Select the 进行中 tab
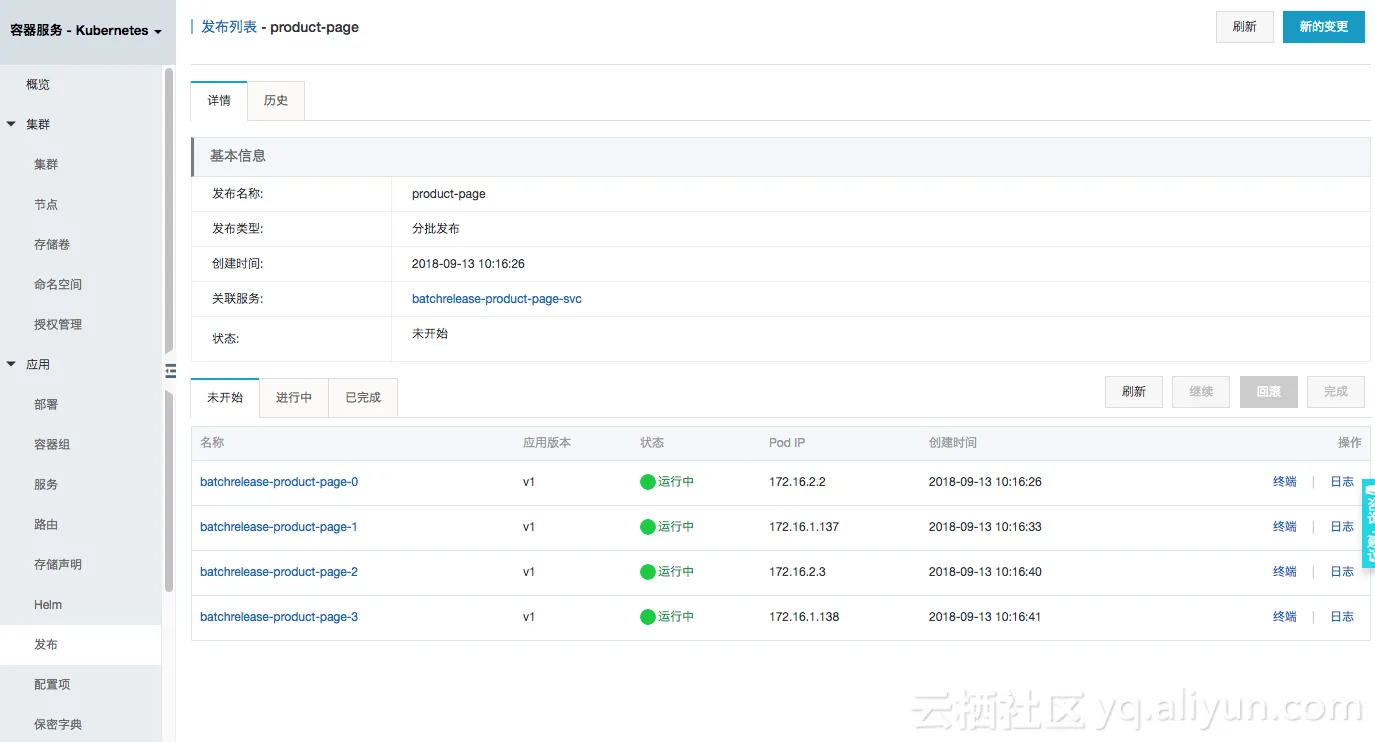The width and height of the screenshot is (1375, 742). pyautogui.click(x=294, y=398)
